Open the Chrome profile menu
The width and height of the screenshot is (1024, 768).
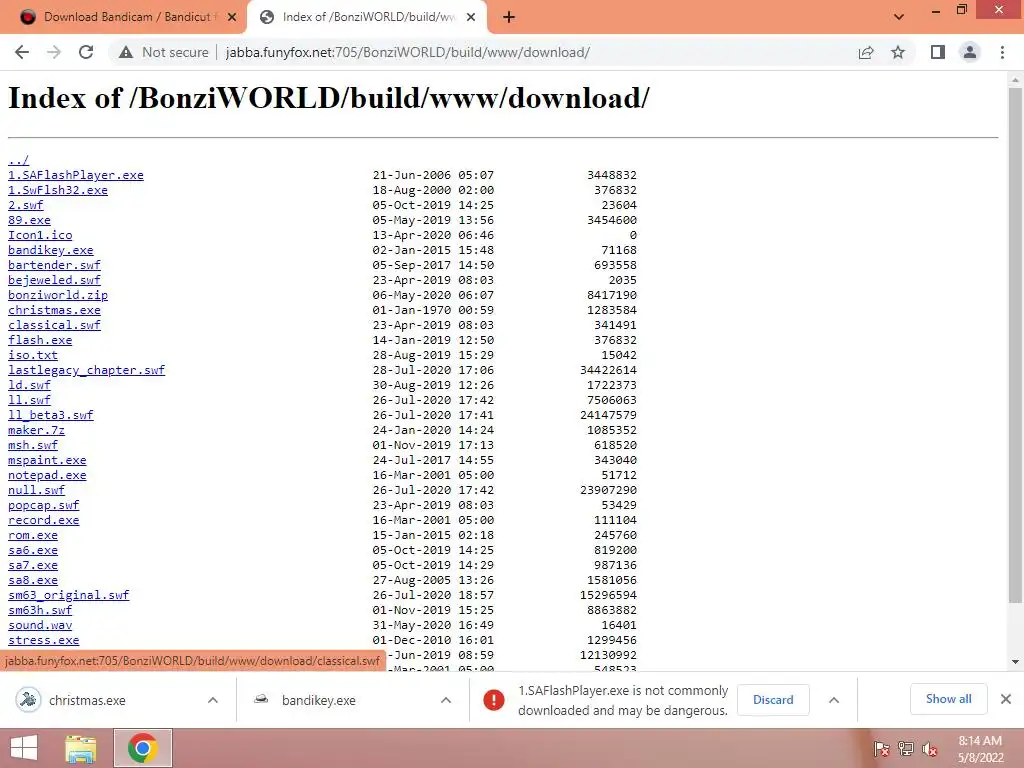[970, 52]
